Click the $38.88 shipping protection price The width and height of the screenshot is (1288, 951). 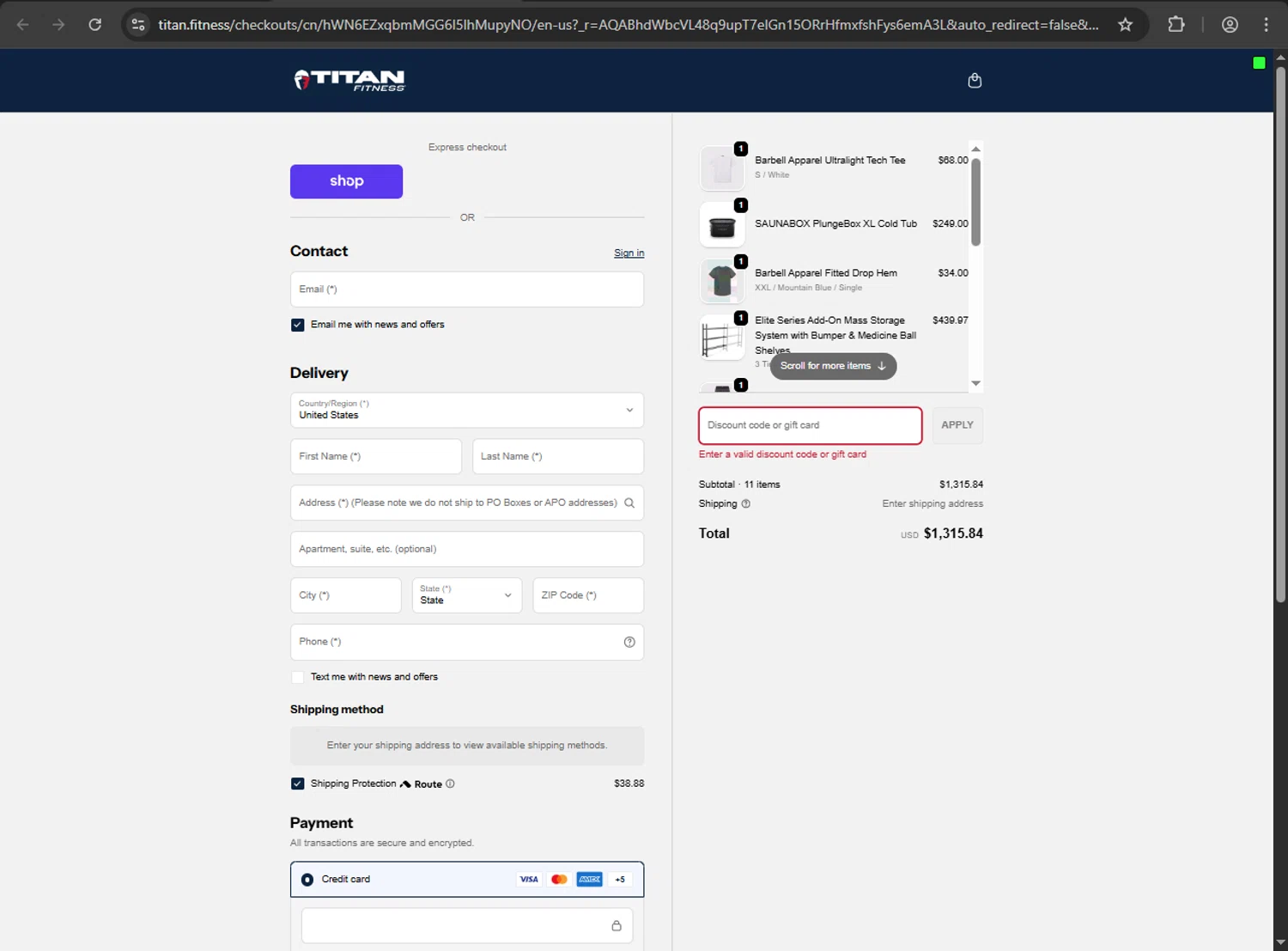(x=629, y=783)
